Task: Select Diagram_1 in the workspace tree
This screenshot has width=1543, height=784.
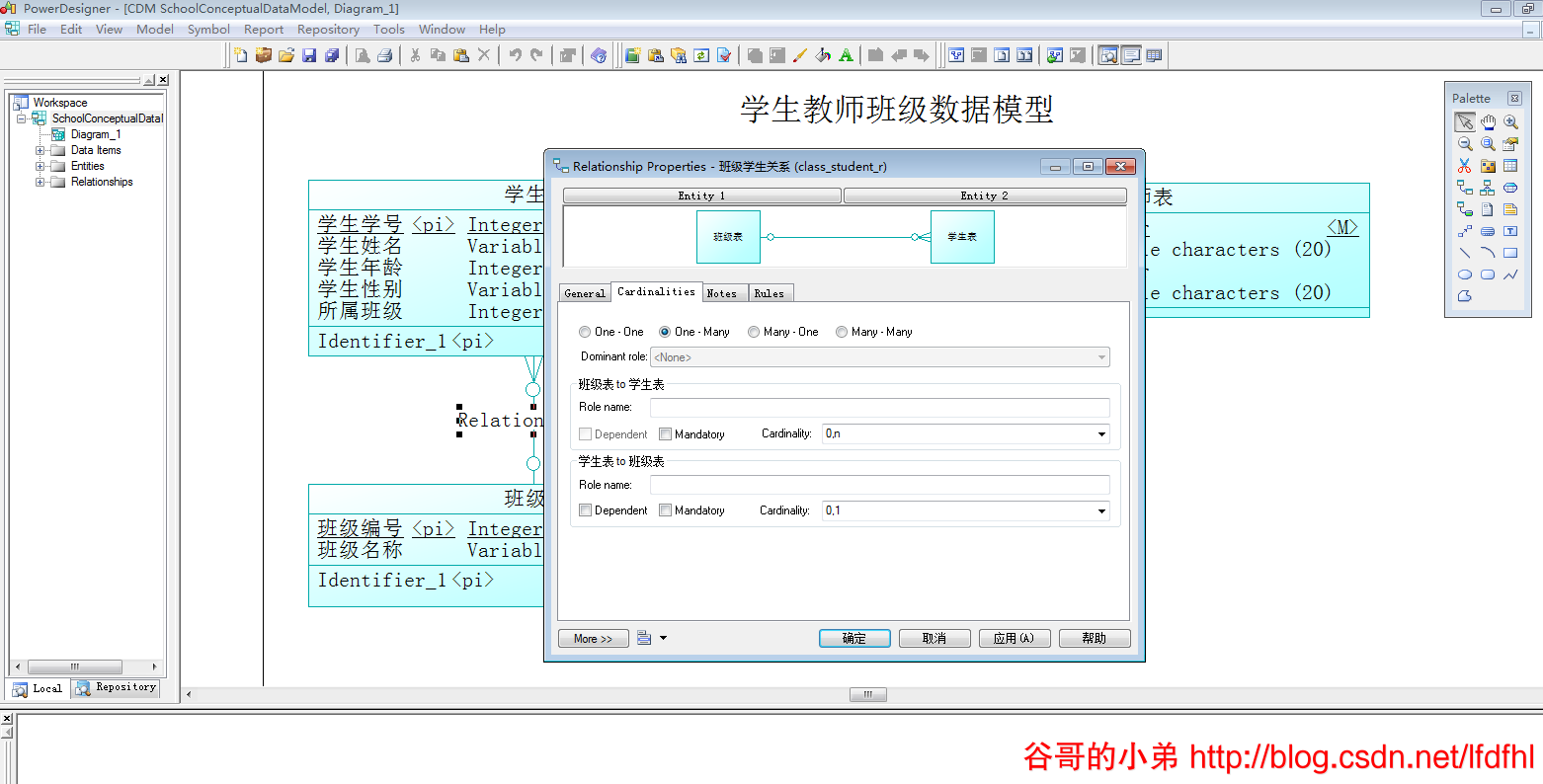Action: (96, 134)
